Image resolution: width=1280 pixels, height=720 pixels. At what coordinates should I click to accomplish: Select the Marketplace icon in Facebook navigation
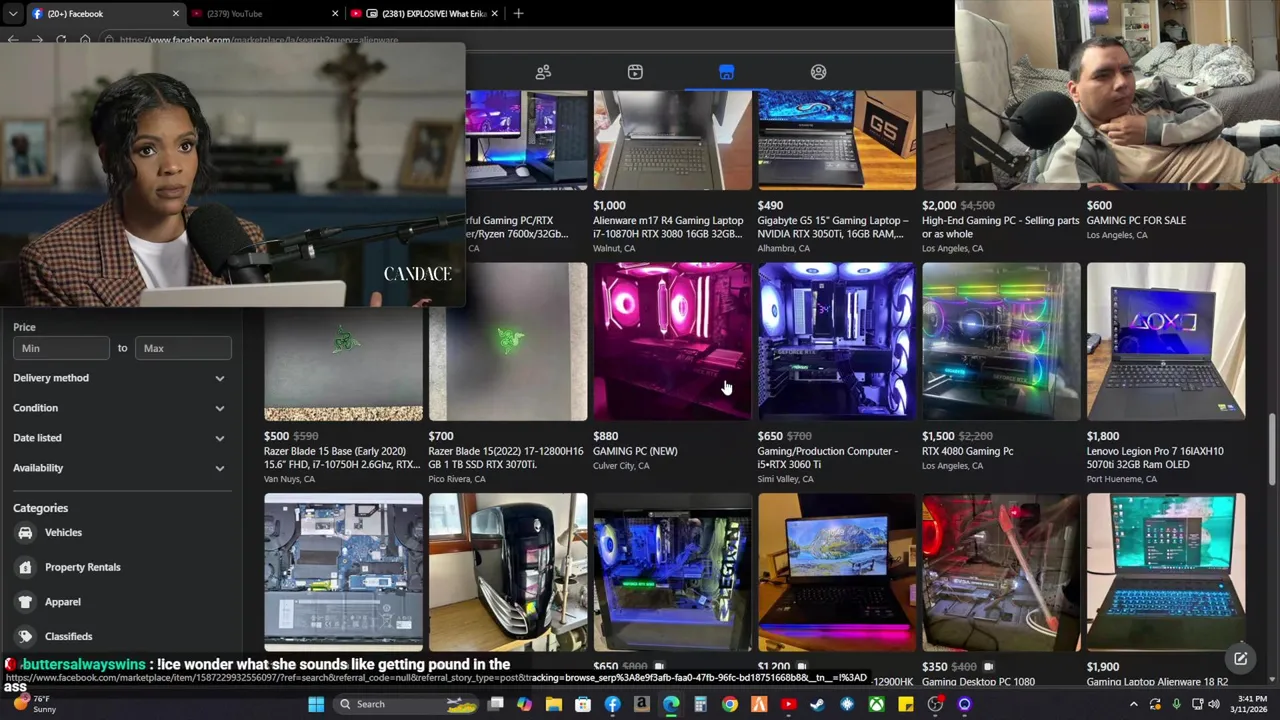[x=726, y=72]
